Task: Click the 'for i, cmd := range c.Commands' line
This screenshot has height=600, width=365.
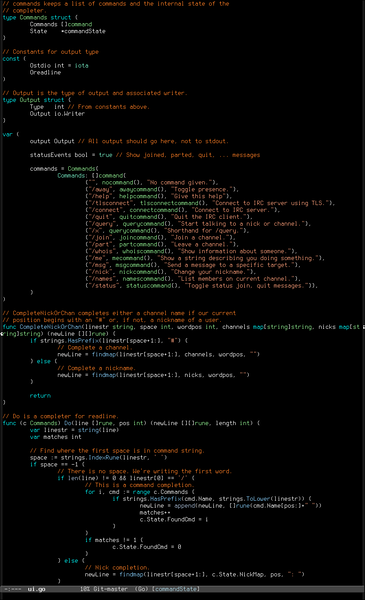Action: pos(140,492)
